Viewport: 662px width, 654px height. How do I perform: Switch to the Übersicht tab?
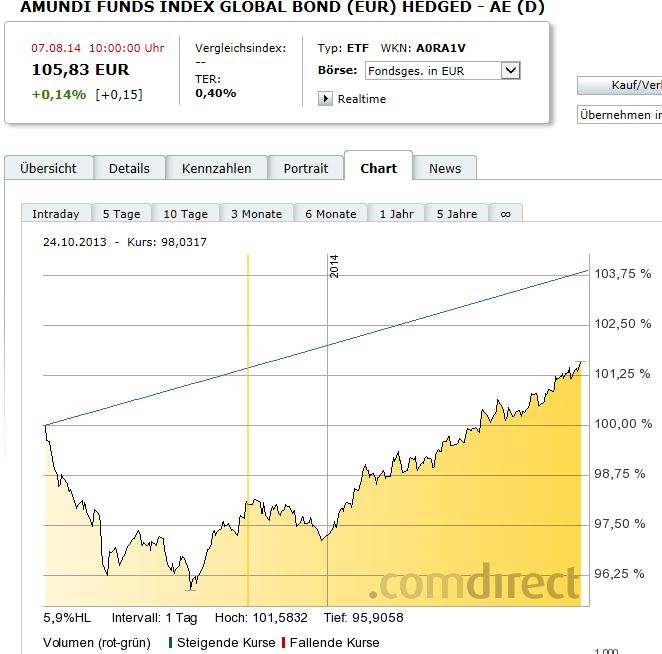[48, 168]
